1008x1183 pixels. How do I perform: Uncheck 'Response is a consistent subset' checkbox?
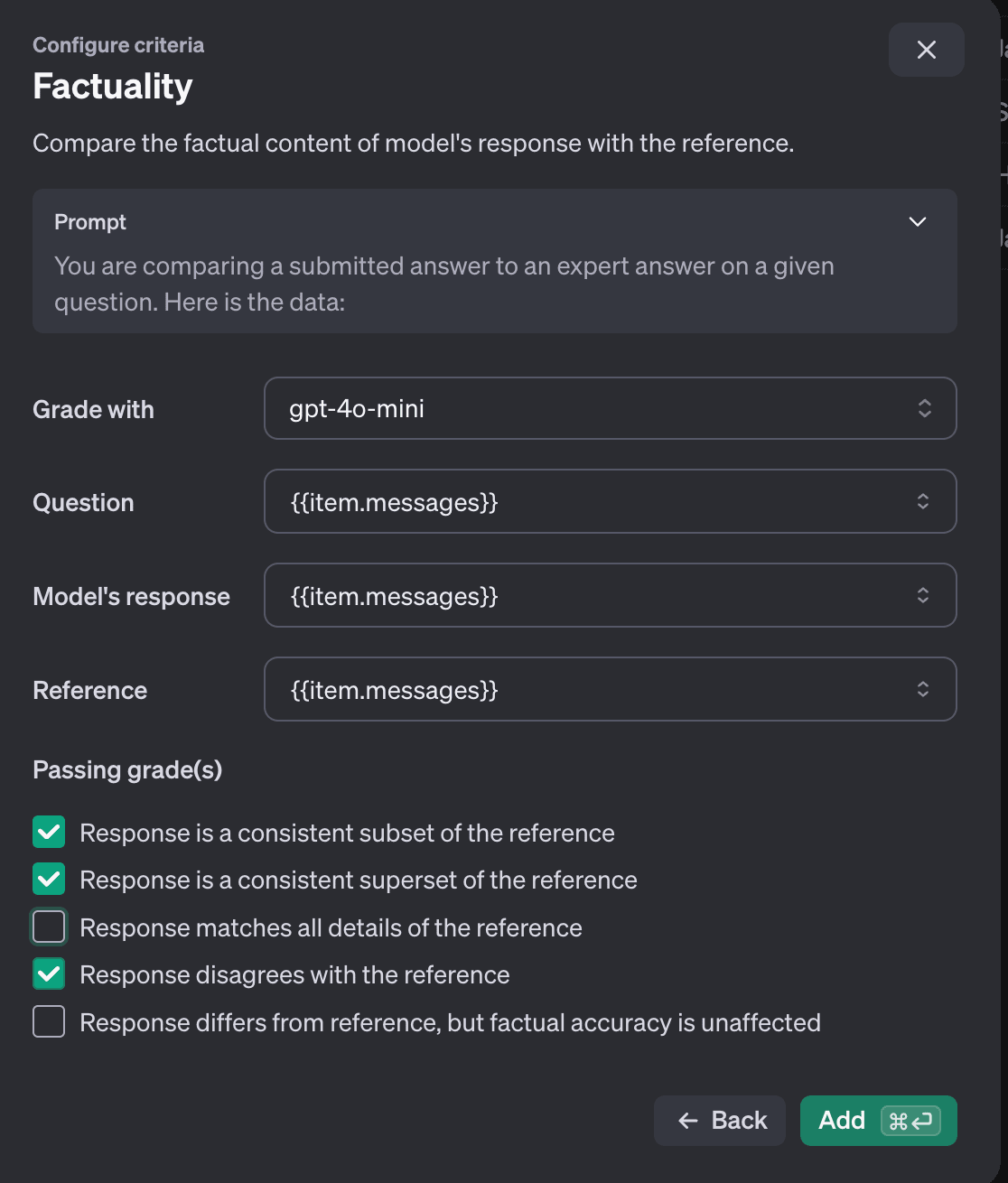[x=49, y=833]
